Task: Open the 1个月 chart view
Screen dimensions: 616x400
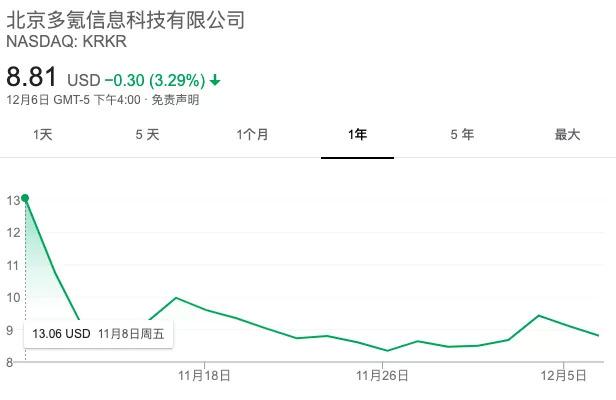Action: pyautogui.click(x=252, y=135)
